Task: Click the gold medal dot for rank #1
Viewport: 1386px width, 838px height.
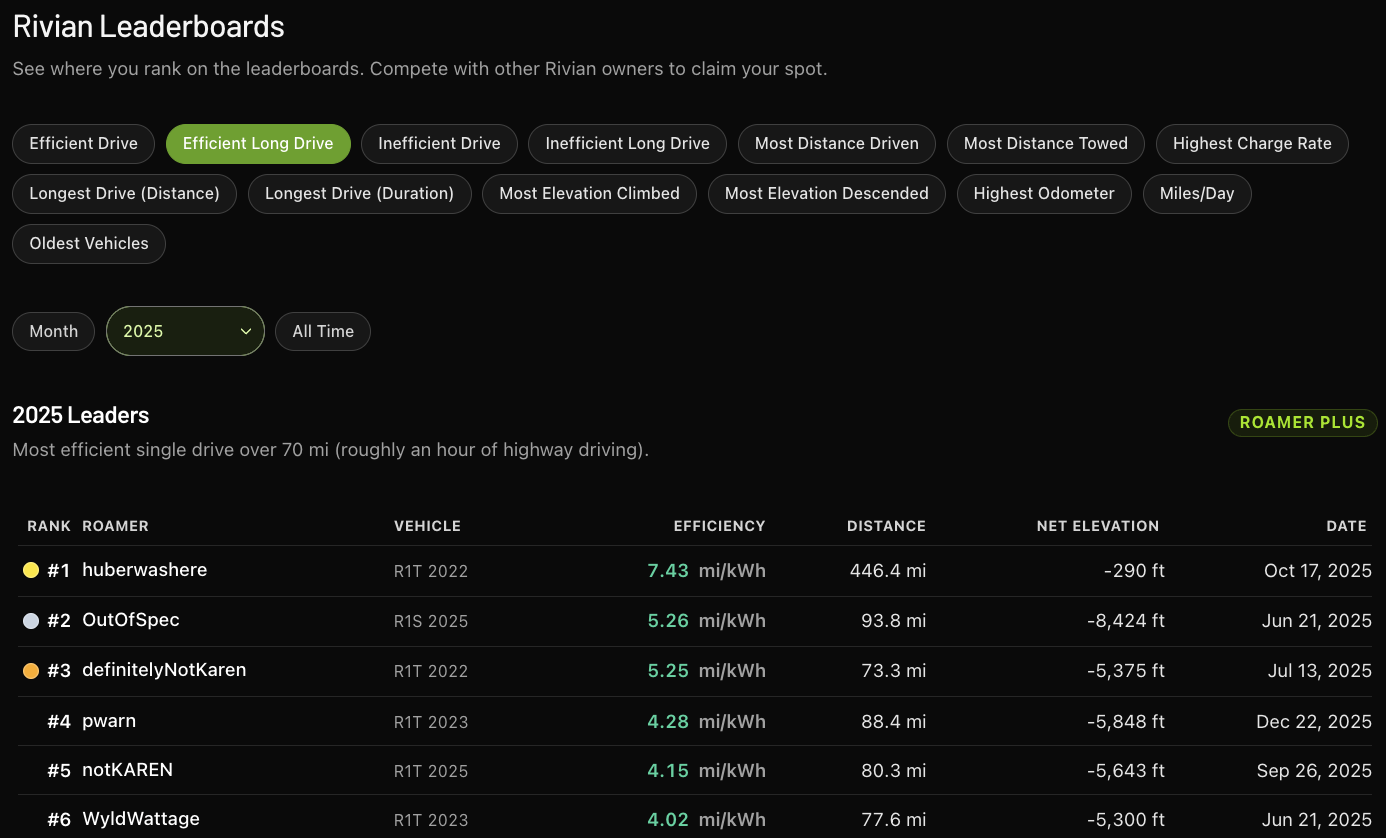Action: (31, 570)
